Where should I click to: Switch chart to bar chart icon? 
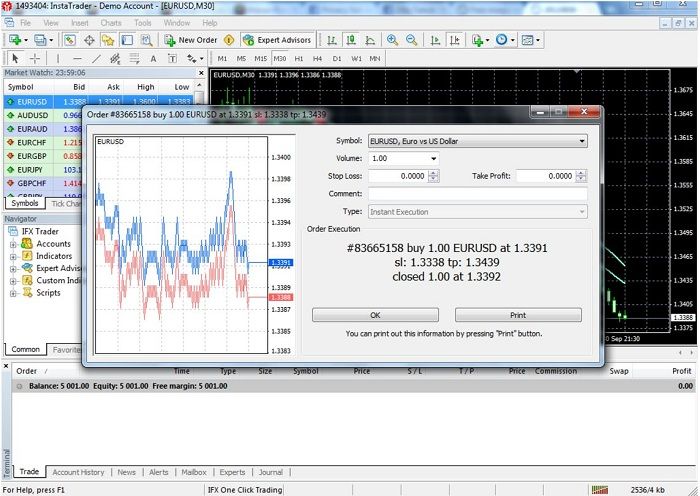tap(332, 40)
